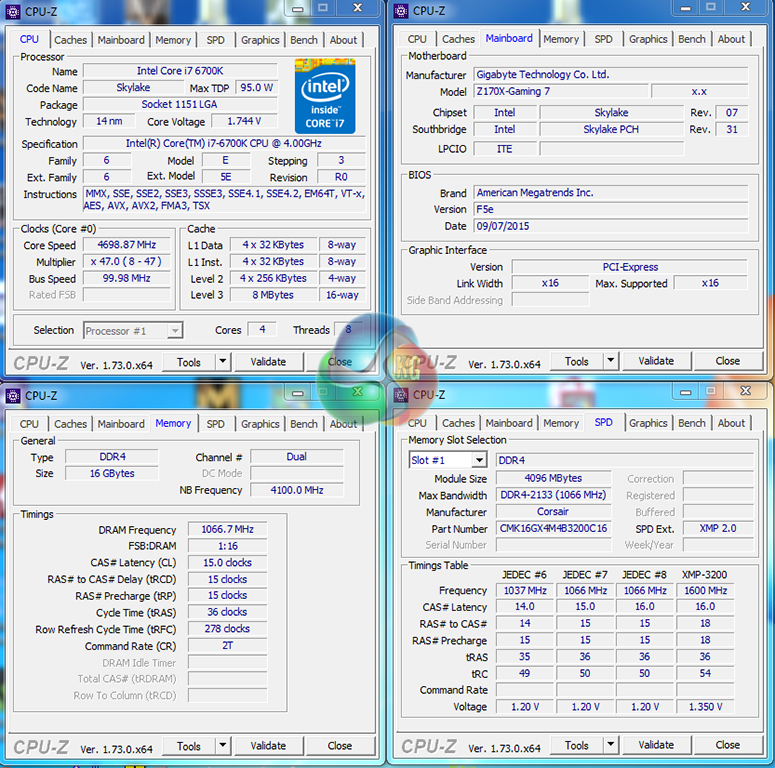Click SPD Ext. value XMP 2.0
The height and width of the screenshot is (768, 775).
718,528
